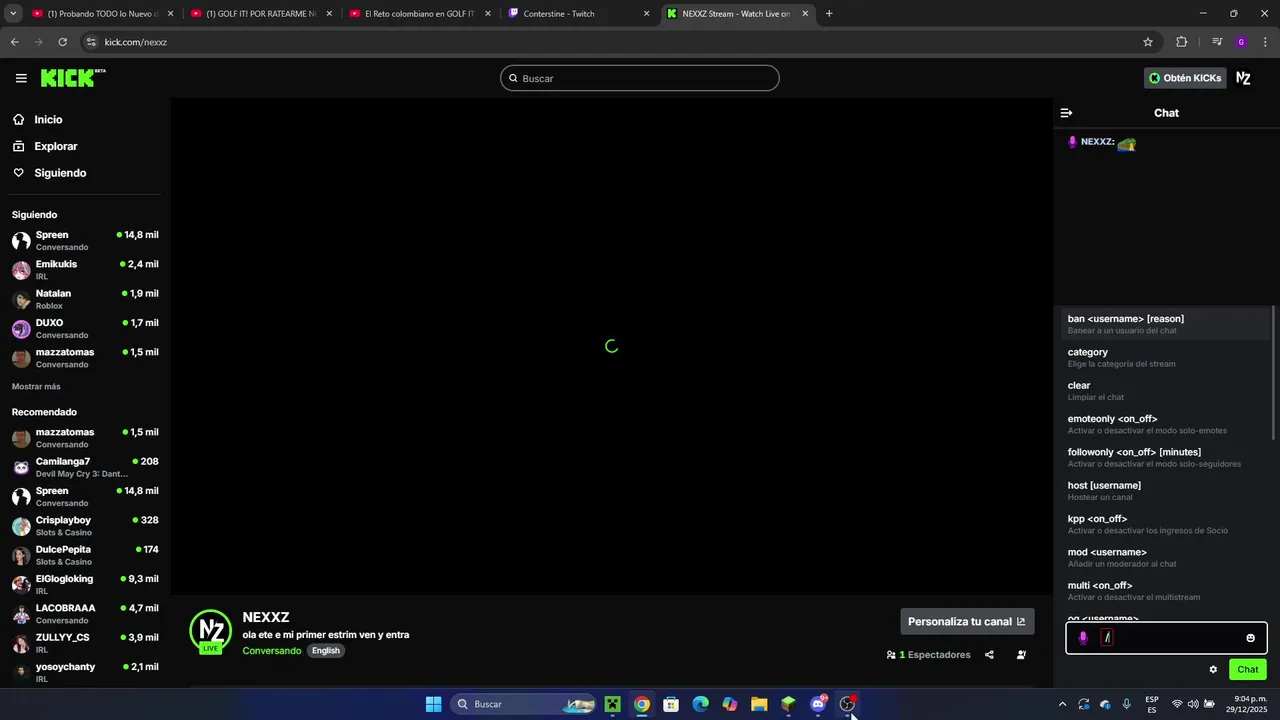
Task: Select the 'ban <username> [reason]' command
Action: 1165,324
